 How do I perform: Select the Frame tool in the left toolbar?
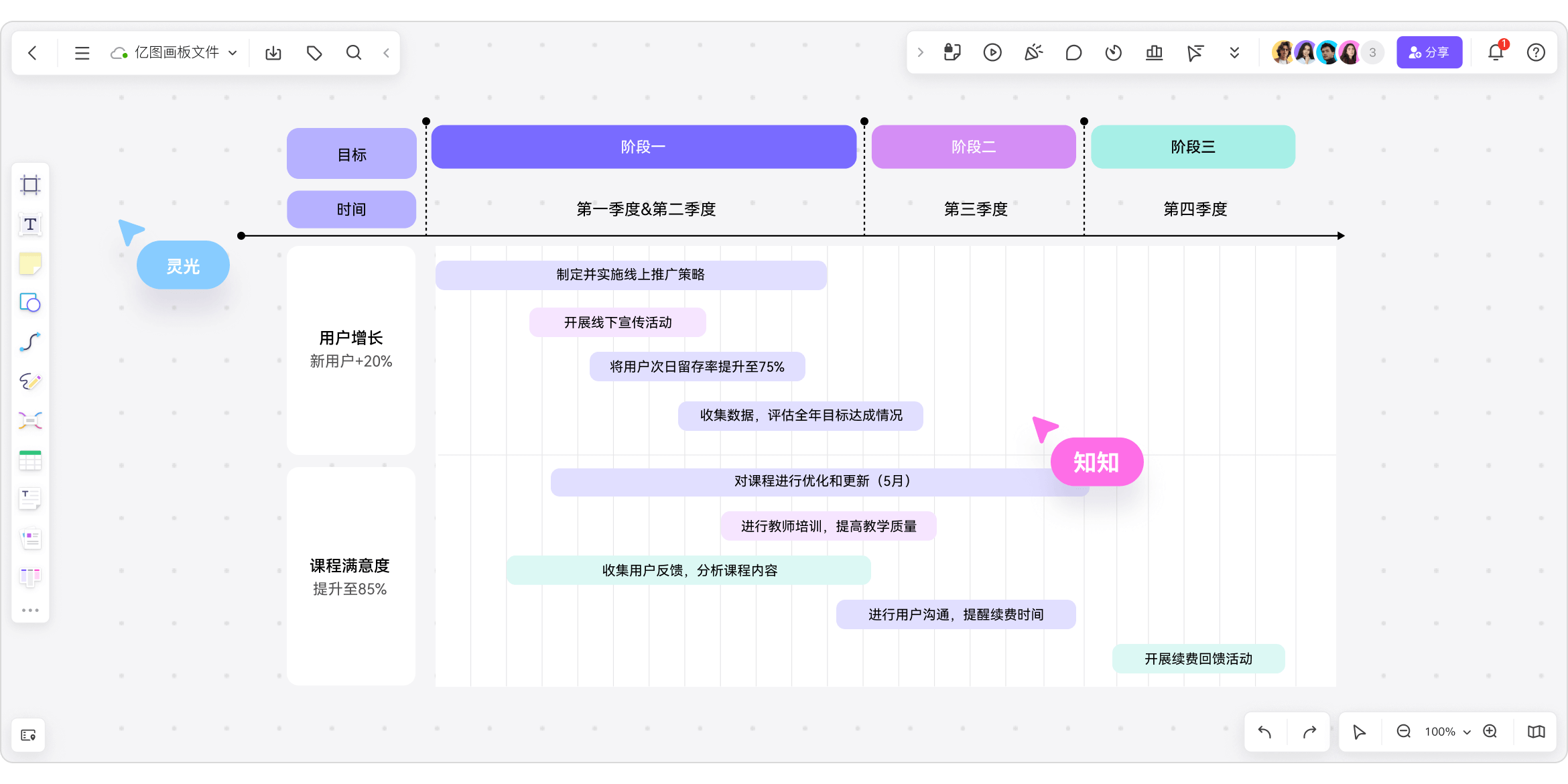[30, 185]
